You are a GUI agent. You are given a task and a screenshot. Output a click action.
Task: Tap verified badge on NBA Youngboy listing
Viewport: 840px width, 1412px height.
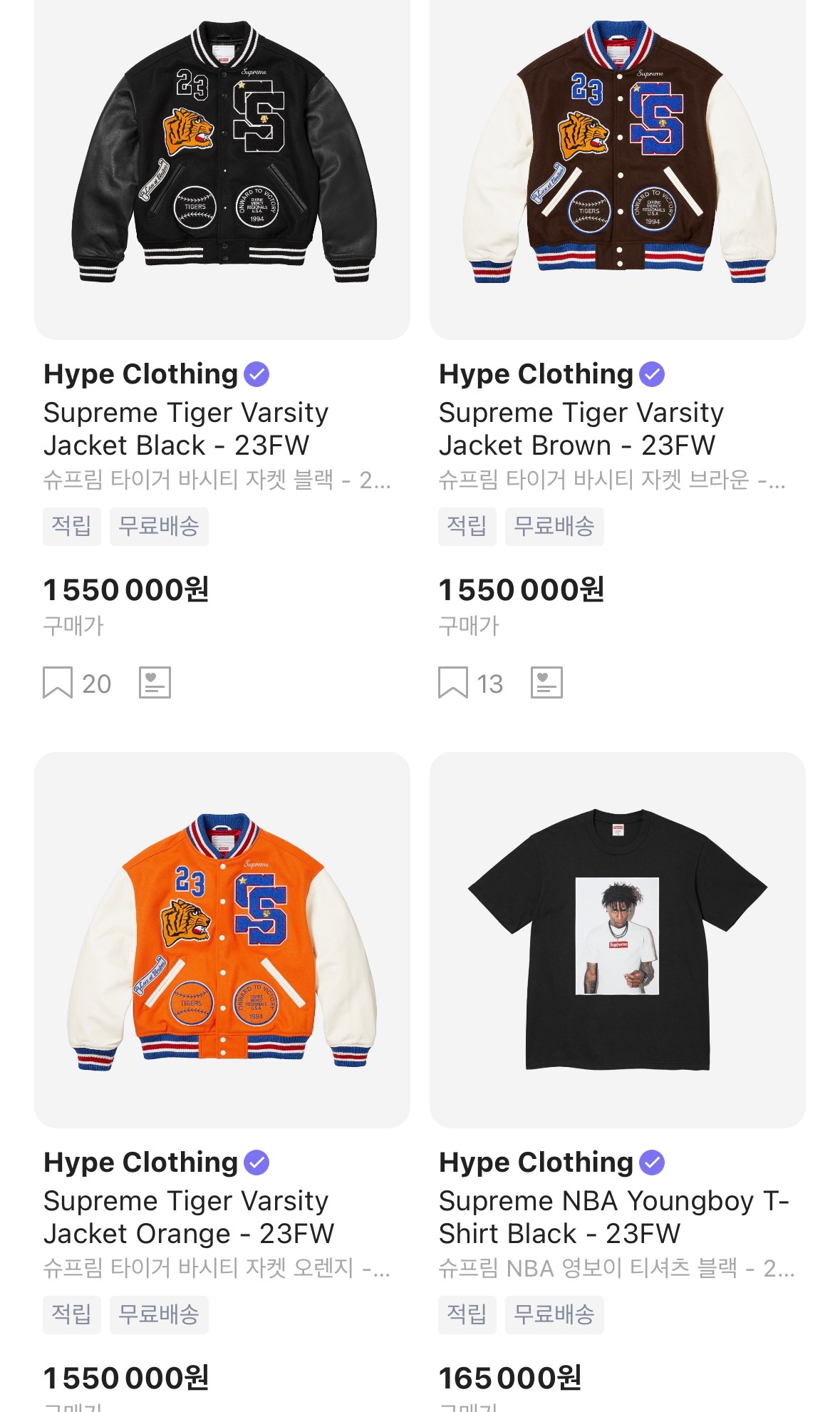coord(652,1163)
